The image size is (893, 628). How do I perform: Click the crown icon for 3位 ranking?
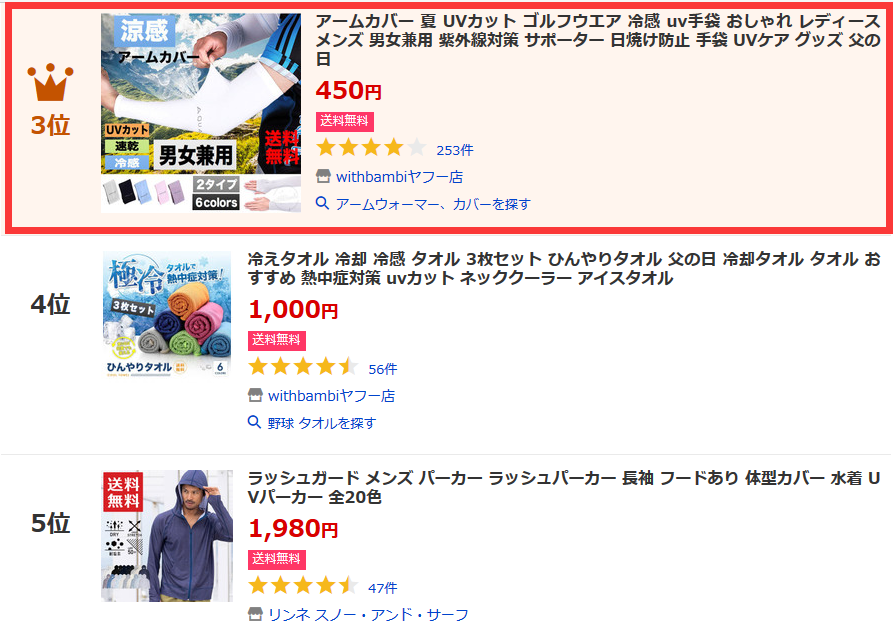(50, 82)
